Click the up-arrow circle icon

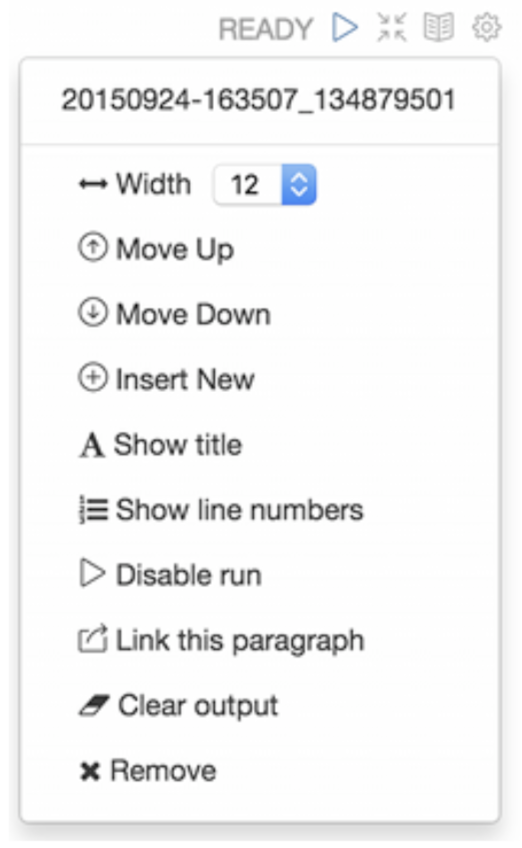click(93, 248)
